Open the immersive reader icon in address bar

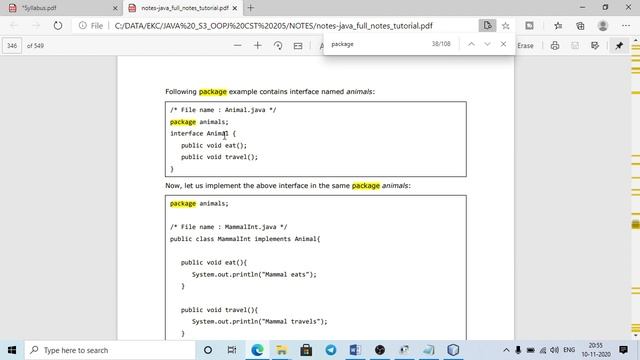(x=487, y=26)
